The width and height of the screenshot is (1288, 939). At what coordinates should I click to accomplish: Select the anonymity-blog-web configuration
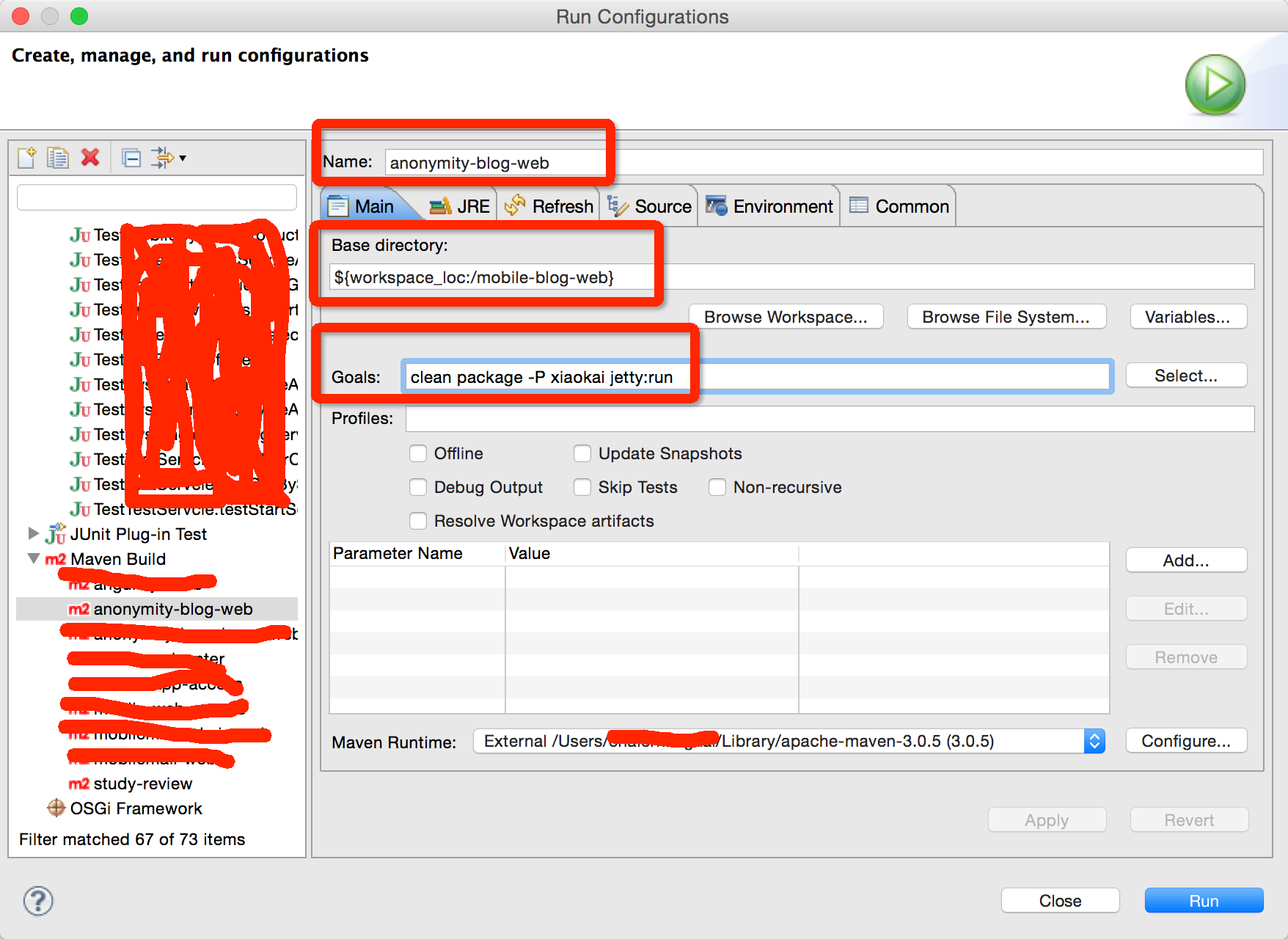(x=157, y=609)
